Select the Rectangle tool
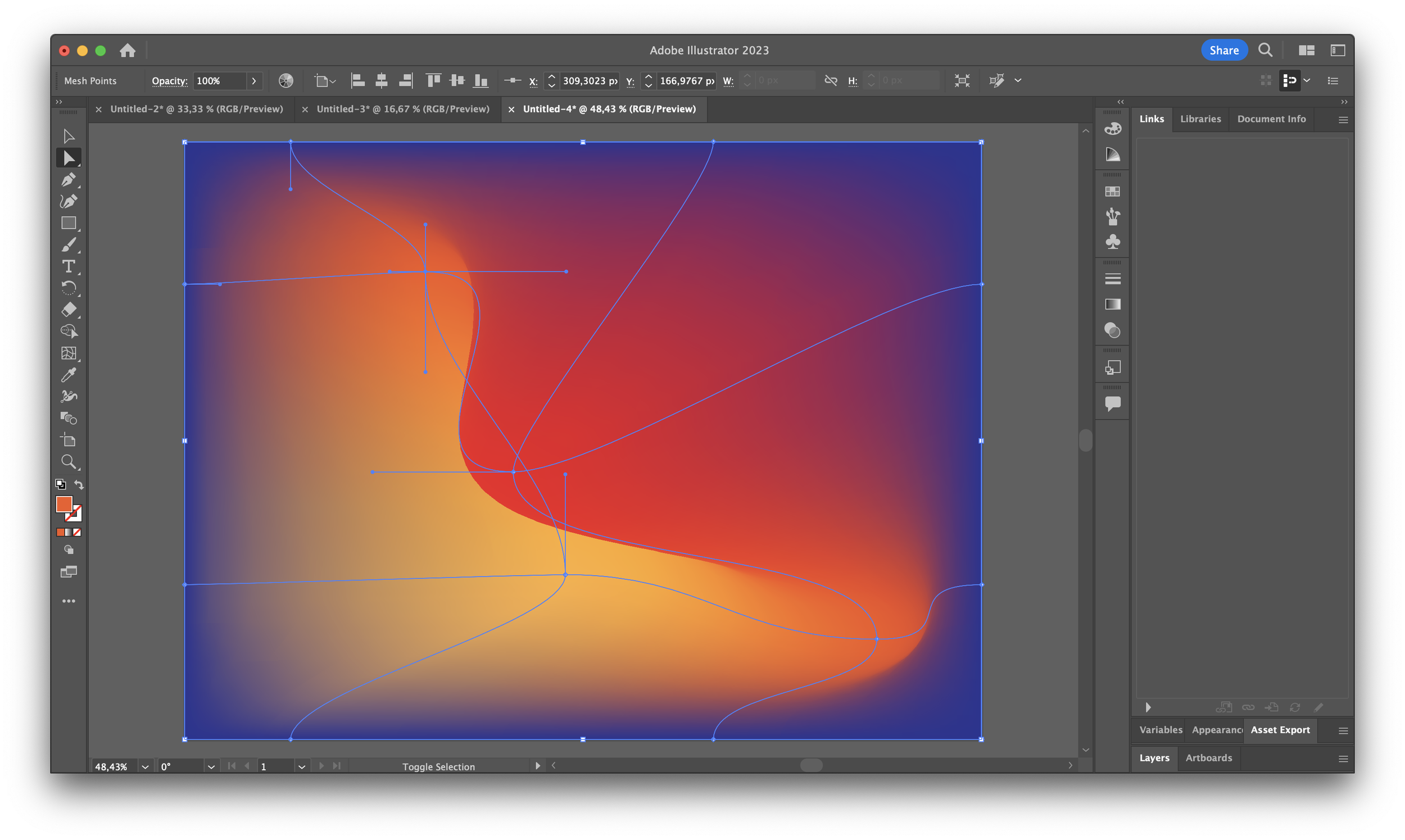Screen dimensions: 1405x840 [69, 223]
